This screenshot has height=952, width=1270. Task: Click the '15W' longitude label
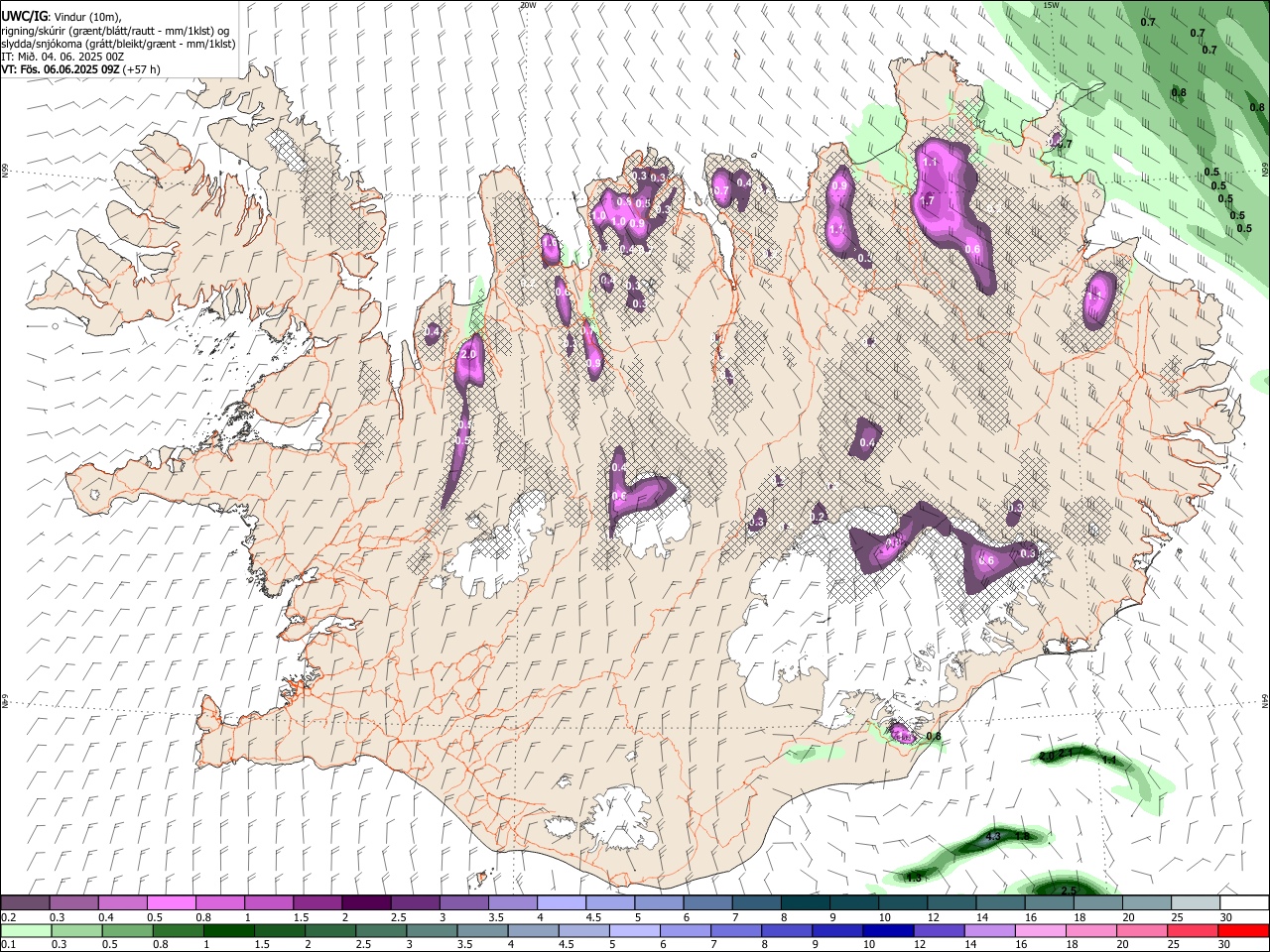point(1051,5)
